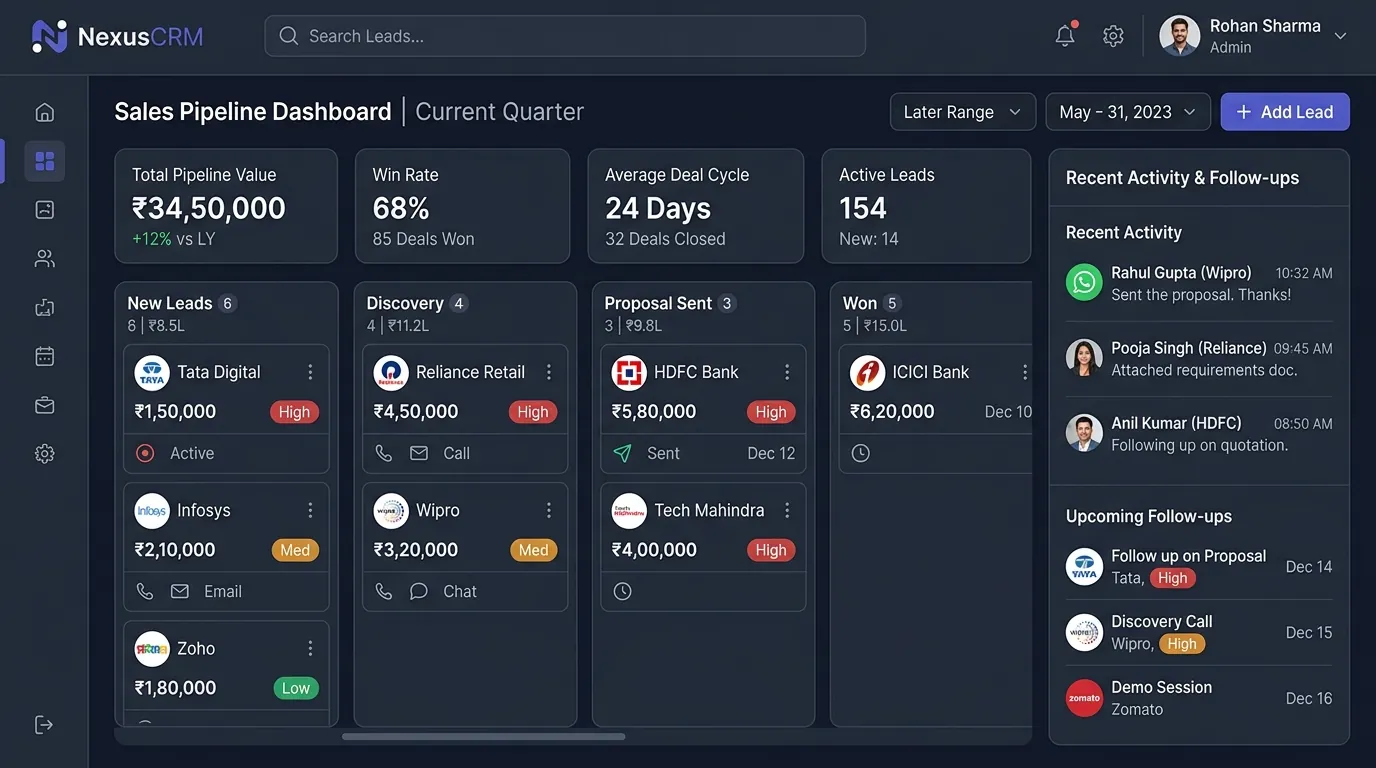Open the Active Leads 154 card
This screenshot has width=1376, height=768.
tap(926, 206)
